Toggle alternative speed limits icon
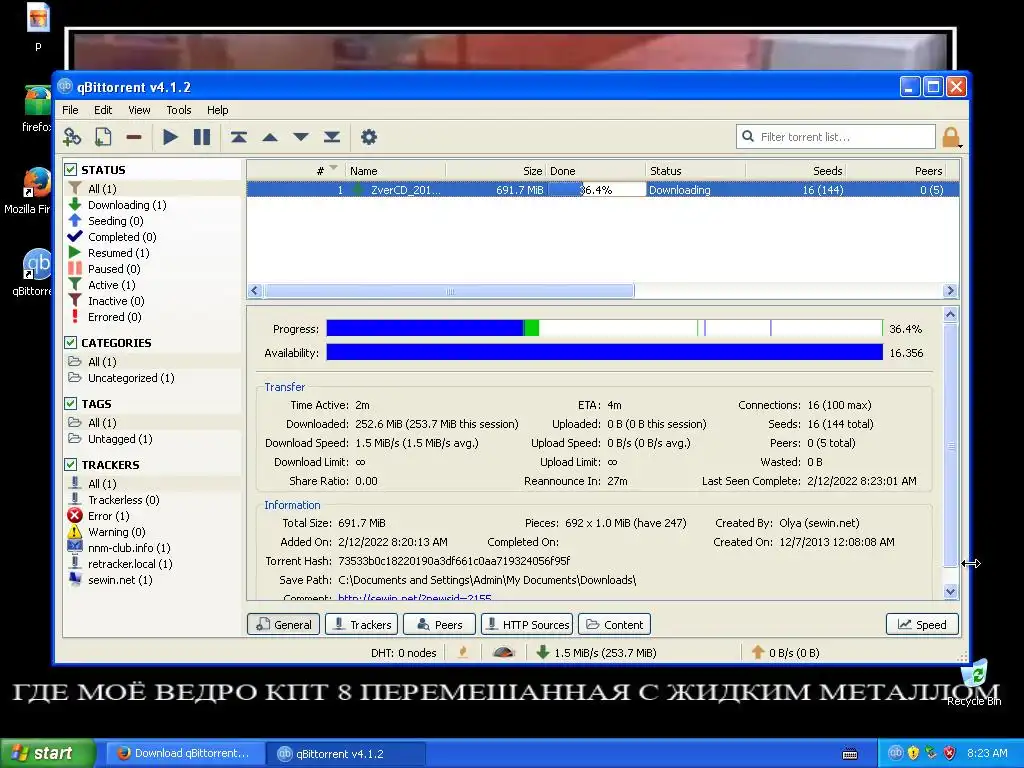The image size is (1024, 768). (504, 652)
